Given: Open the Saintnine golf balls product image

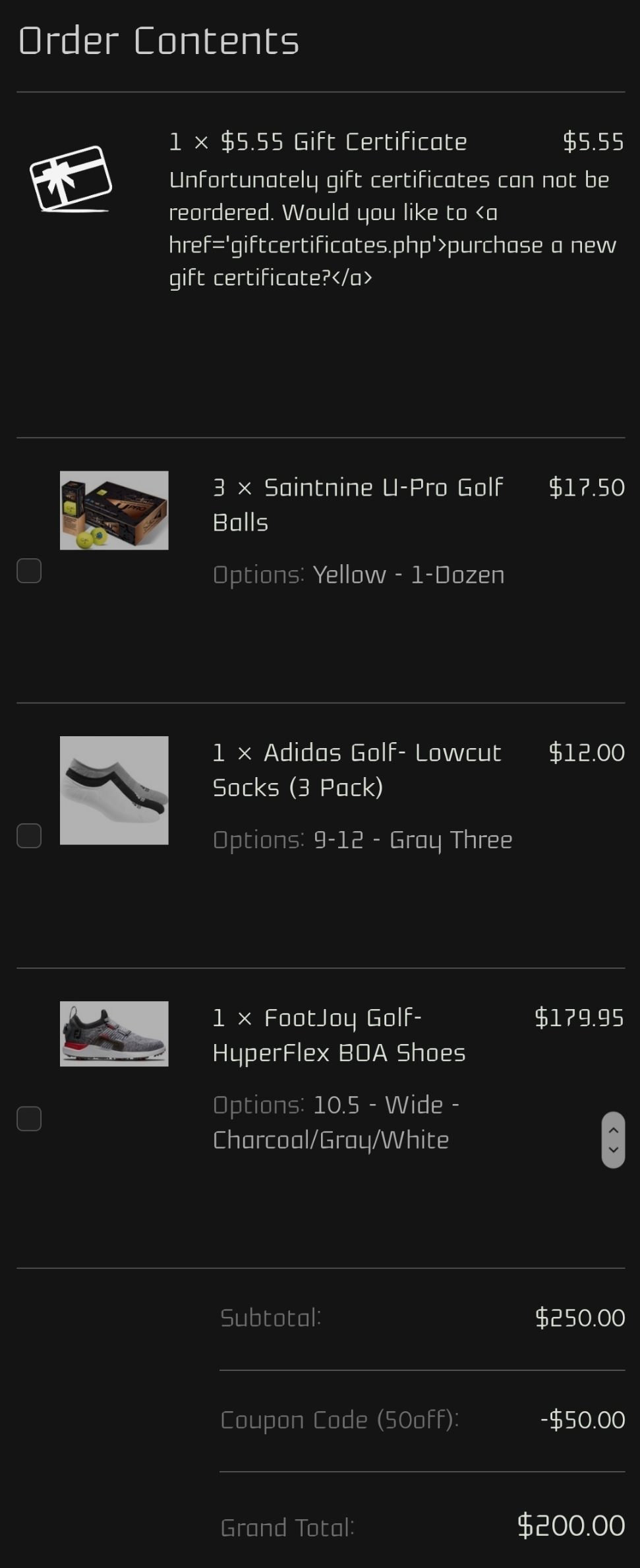Looking at the screenshot, I should [x=114, y=510].
